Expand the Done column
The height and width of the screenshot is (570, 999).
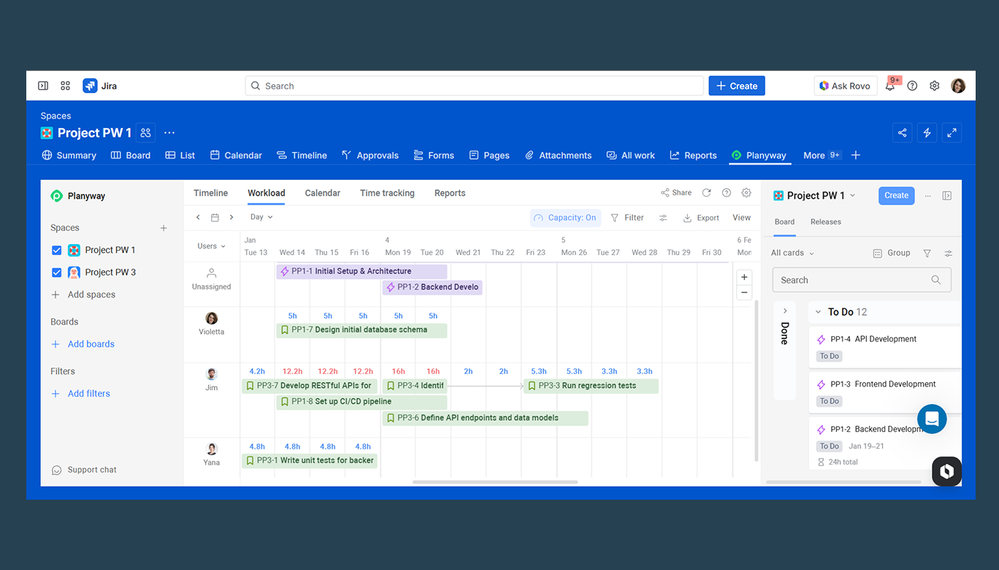coord(785,311)
